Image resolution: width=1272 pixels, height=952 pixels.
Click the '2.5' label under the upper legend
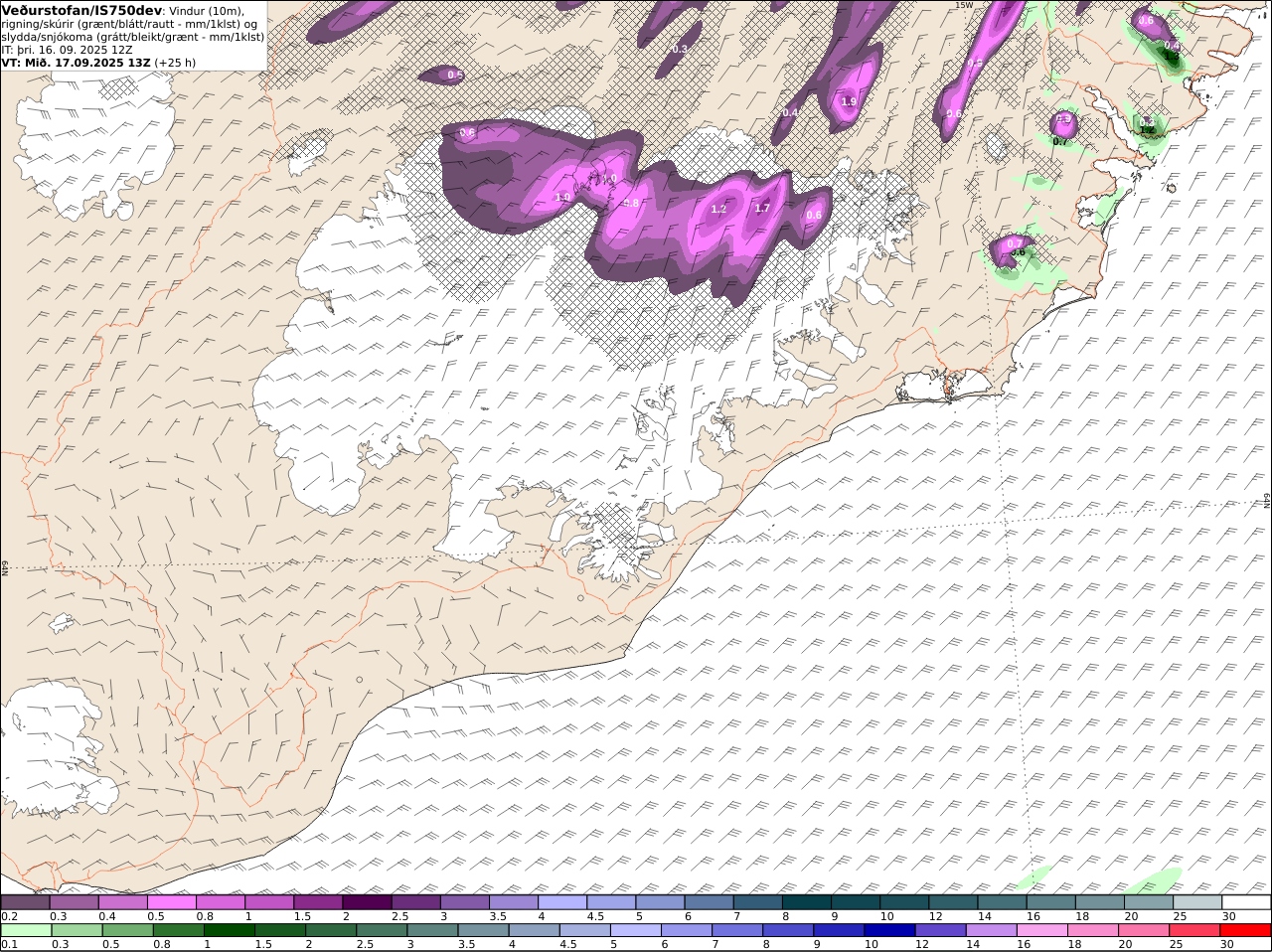tap(399, 916)
